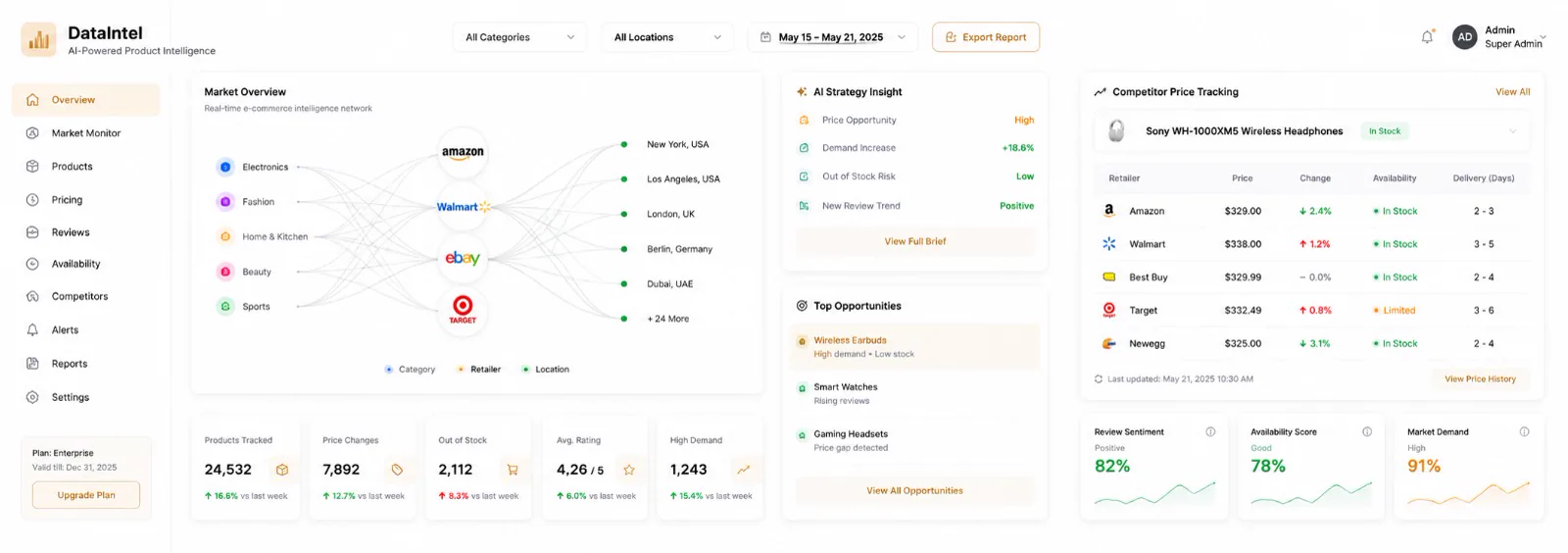Image resolution: width=1568 pixels, height=553 pixels.
Task: Click the New York, USA location
Action: pyautogui.click(x=677, y=144)
